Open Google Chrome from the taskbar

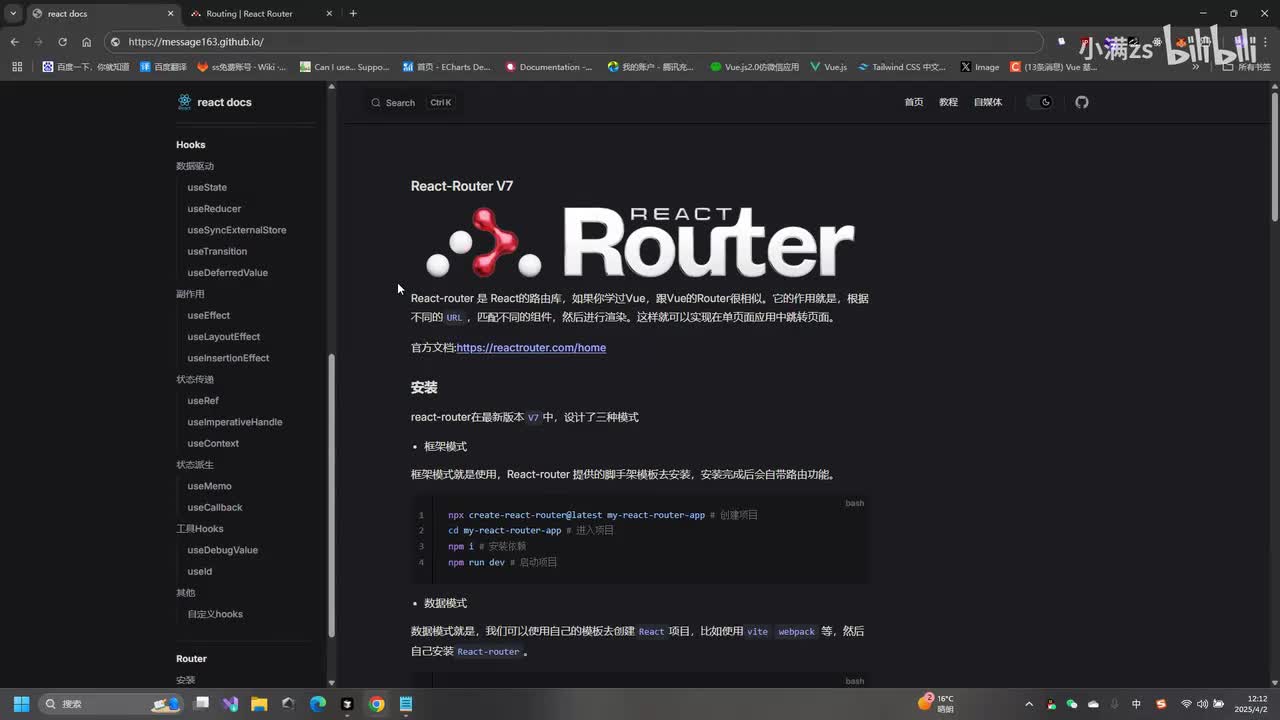click(x=376, y=704)
